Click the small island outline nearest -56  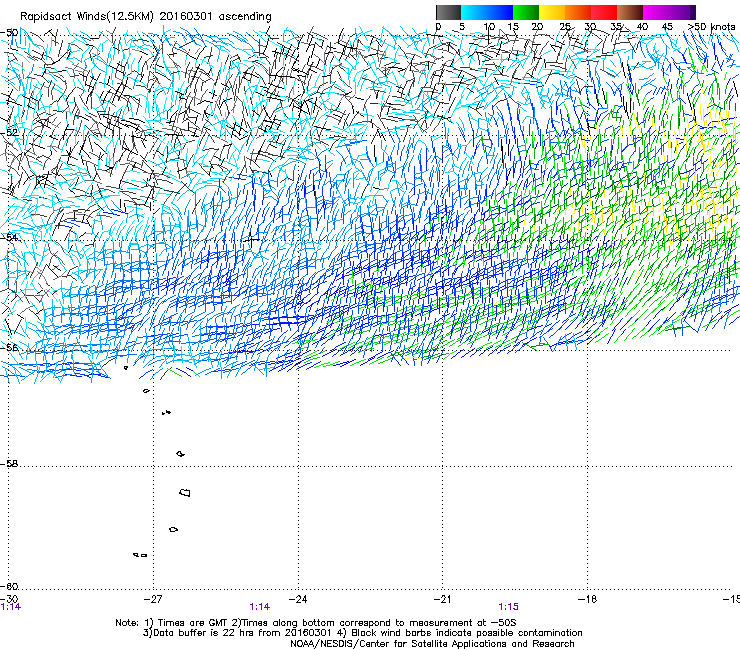[x=126, y=368]
